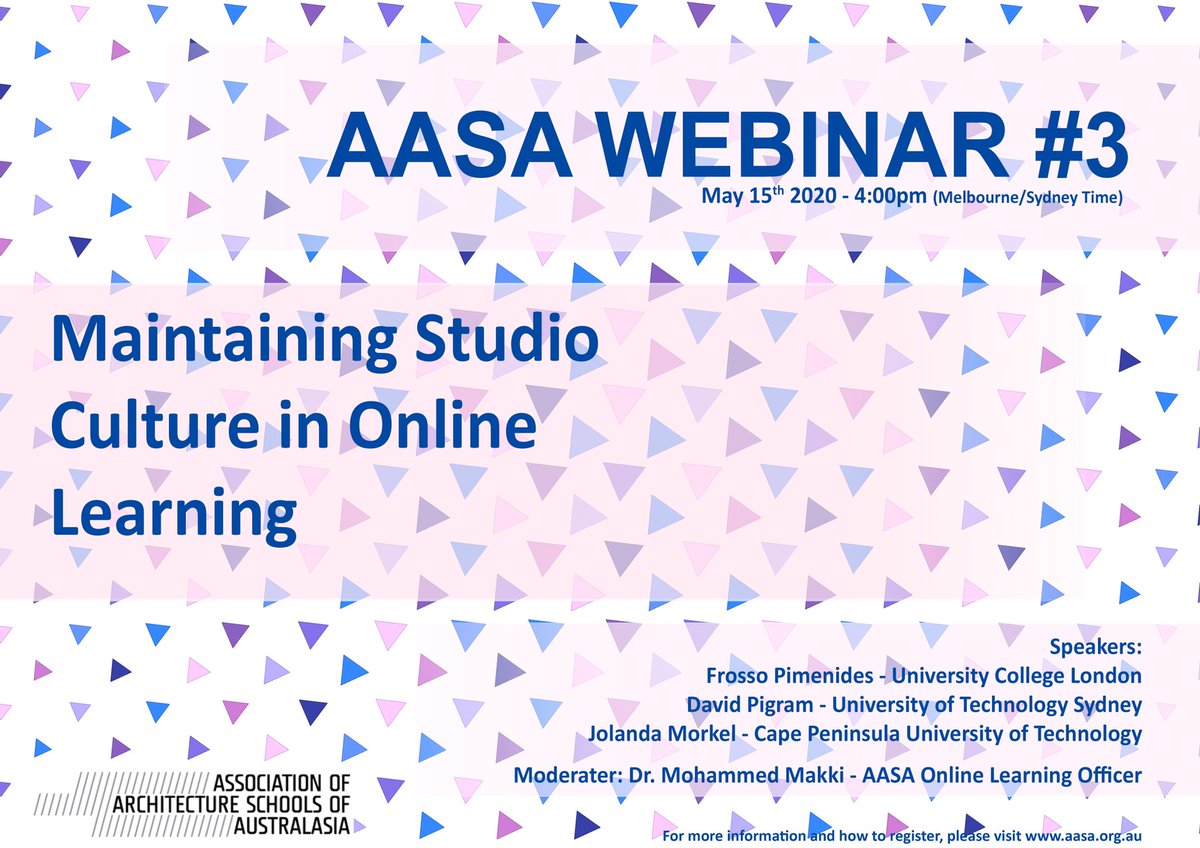Select the 'Culture in Online' title line

[293, 426]
